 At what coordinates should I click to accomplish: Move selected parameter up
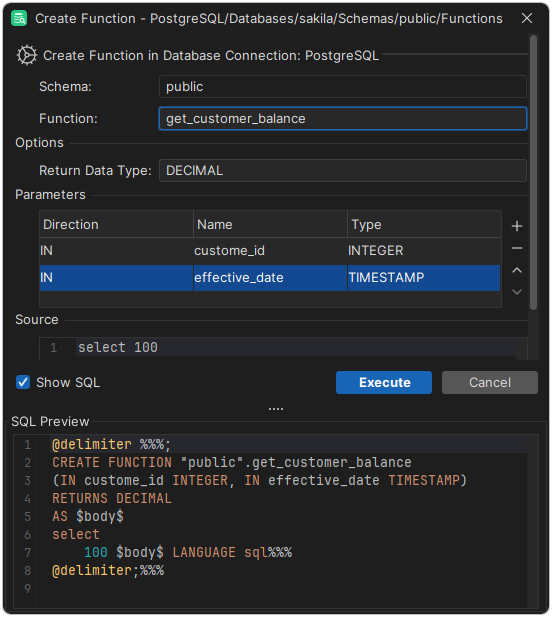[517, 270]
